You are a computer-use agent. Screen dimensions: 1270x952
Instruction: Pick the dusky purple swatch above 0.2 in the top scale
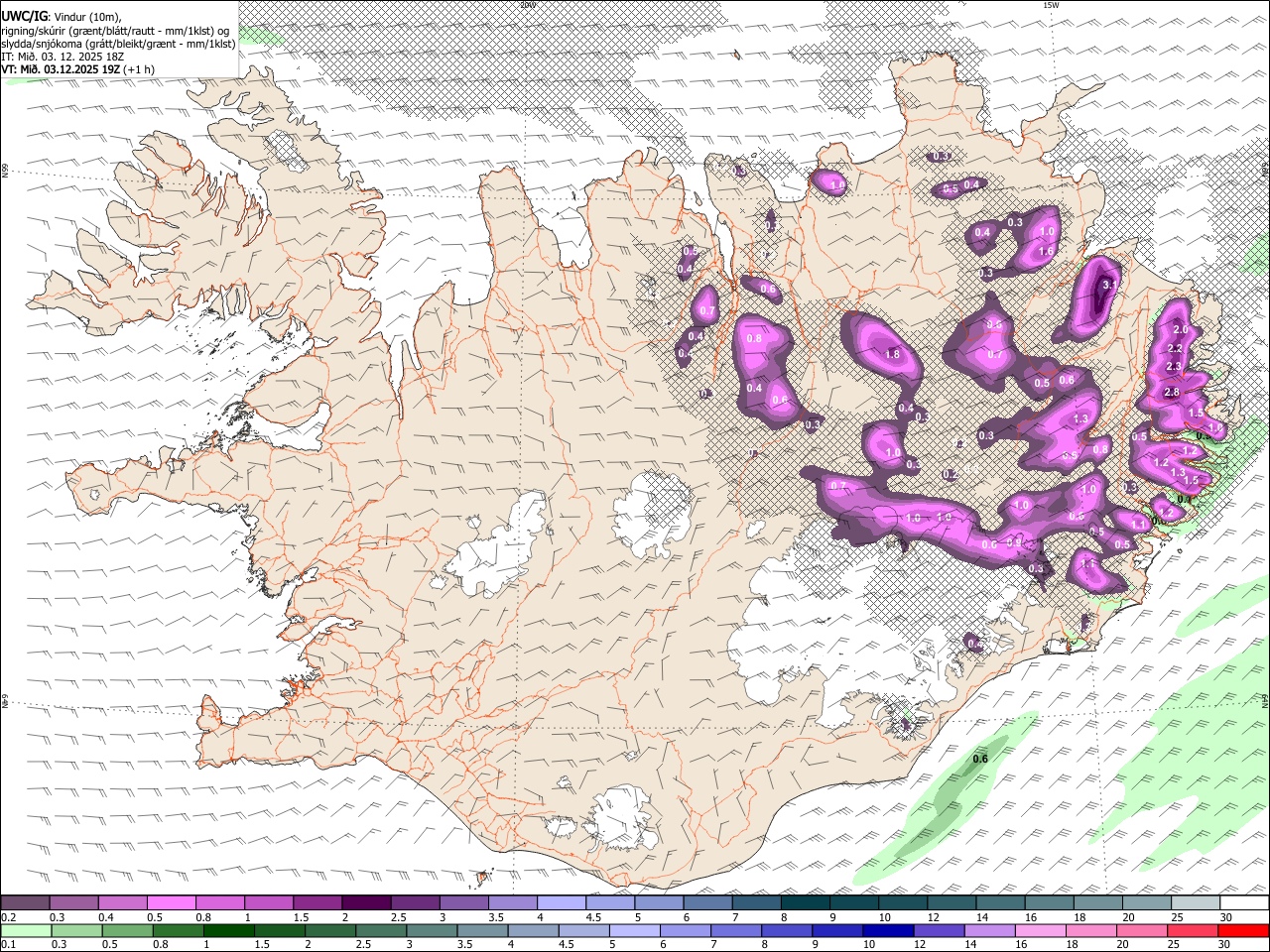pos(25,903)
